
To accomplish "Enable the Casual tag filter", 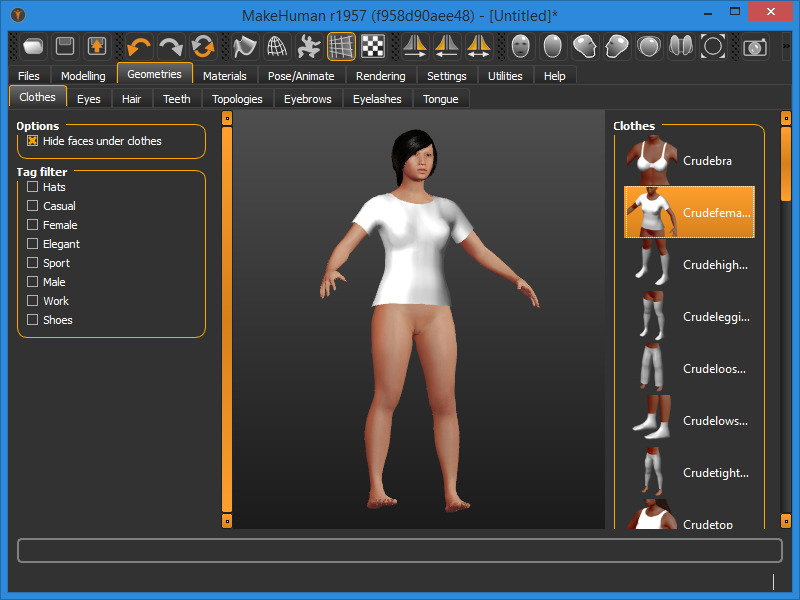I will (x=32, y=206).
